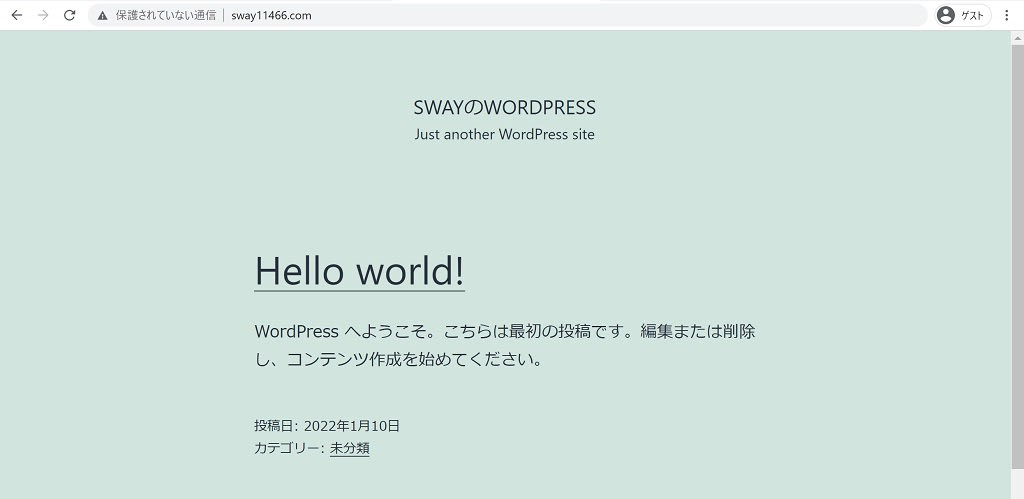Open the SWAYのWORDPRESS site title link
Image resolution: width=1024 pixels, height=499 pixels.
point(504,108)
